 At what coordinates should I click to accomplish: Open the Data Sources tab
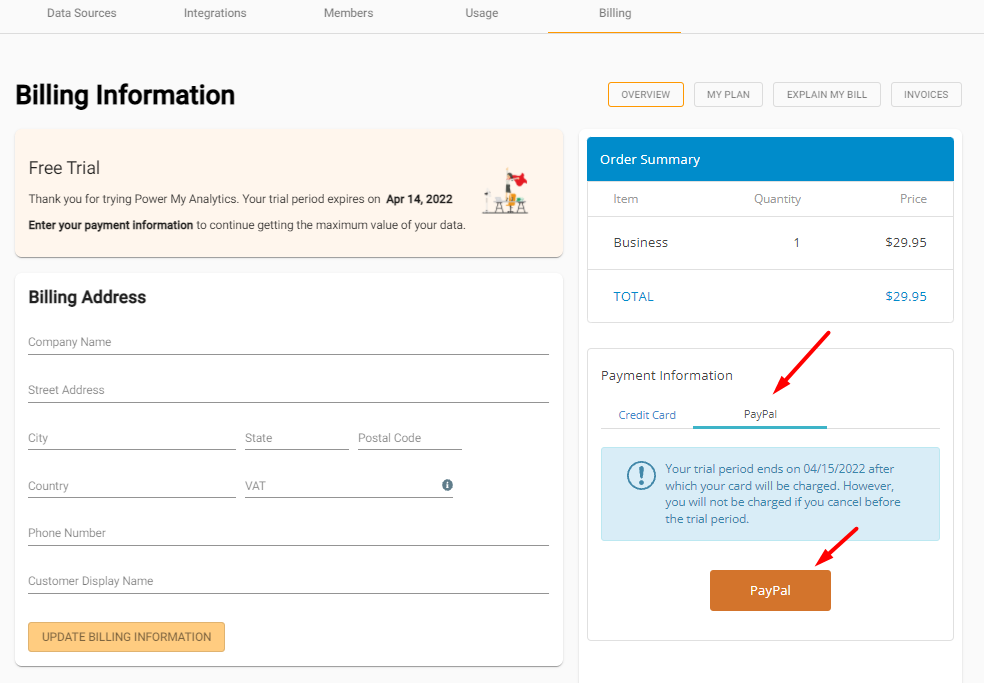(82, 14)
